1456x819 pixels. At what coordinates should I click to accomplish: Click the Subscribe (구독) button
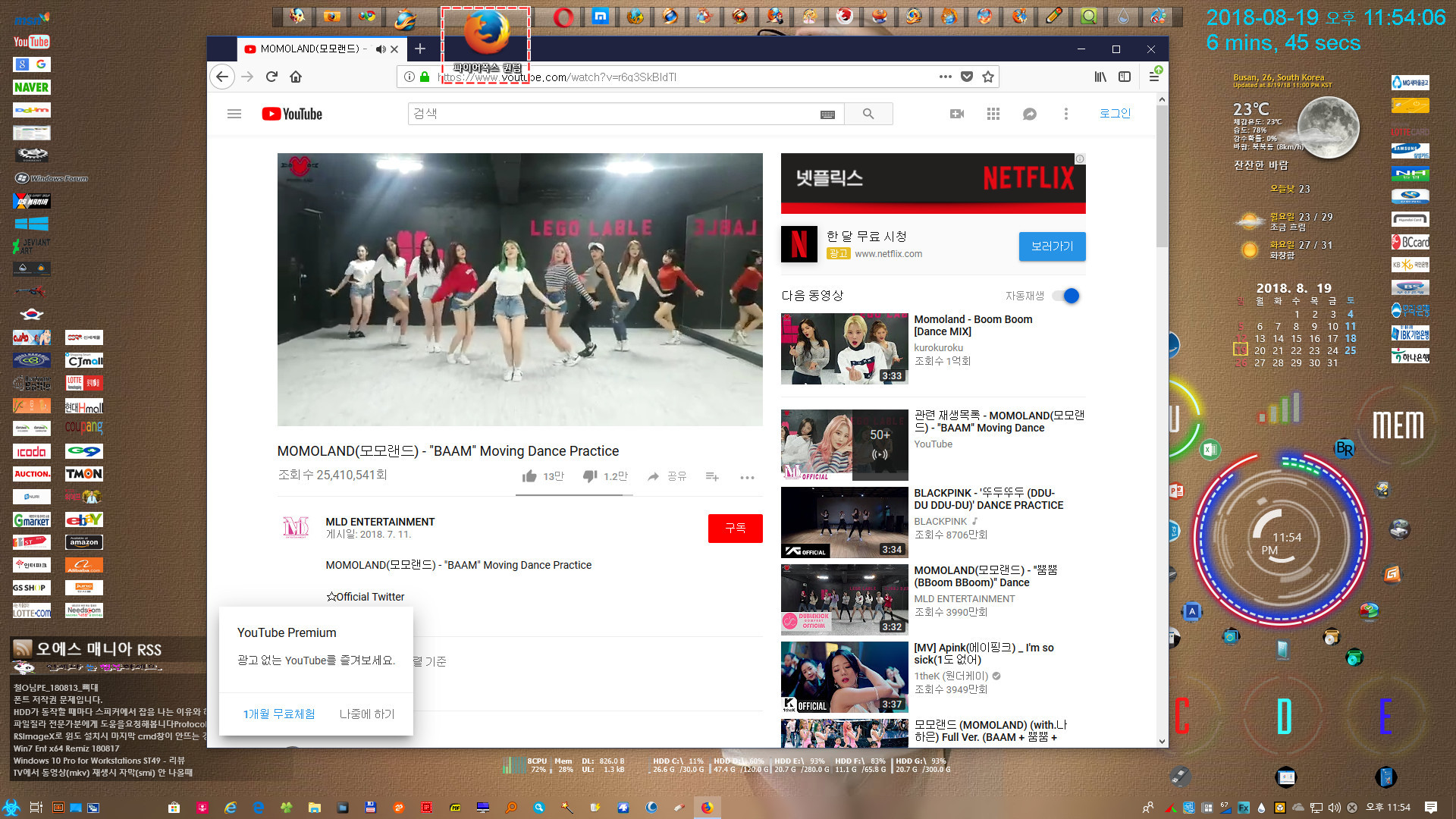[735, 528]
